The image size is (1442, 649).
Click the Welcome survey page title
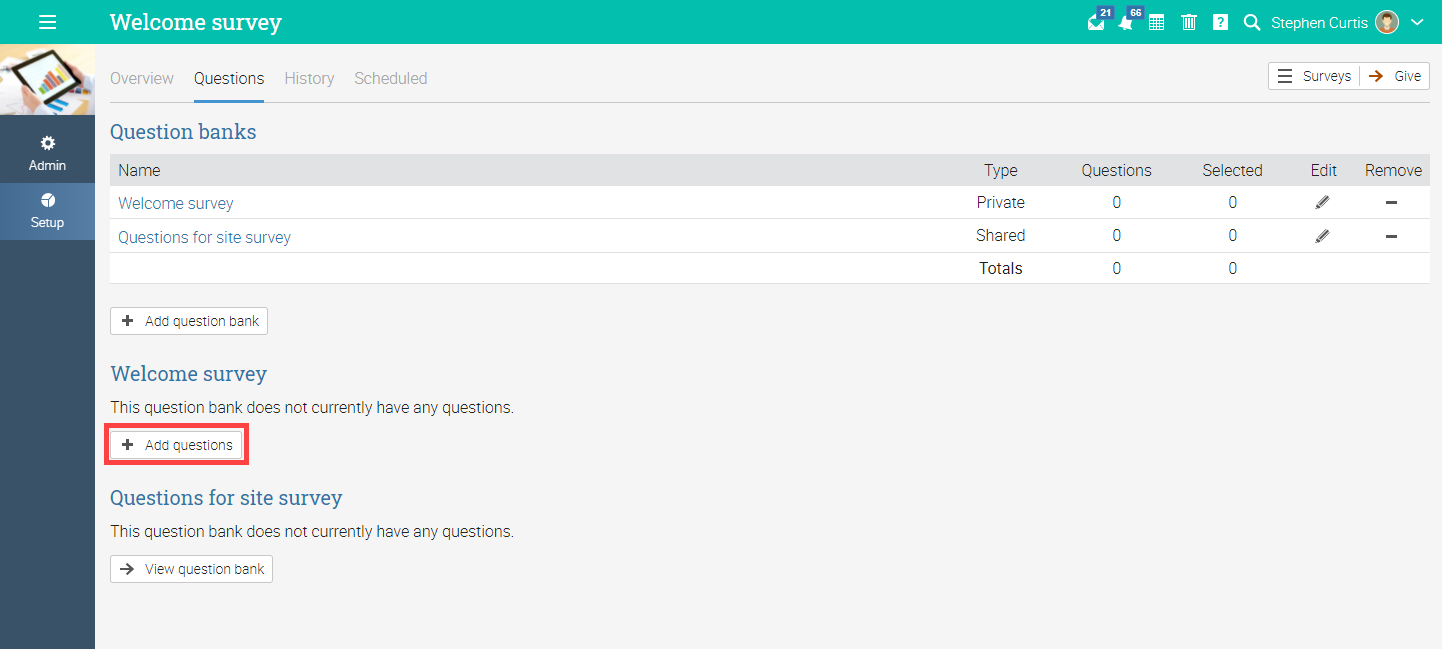point(196,22)
